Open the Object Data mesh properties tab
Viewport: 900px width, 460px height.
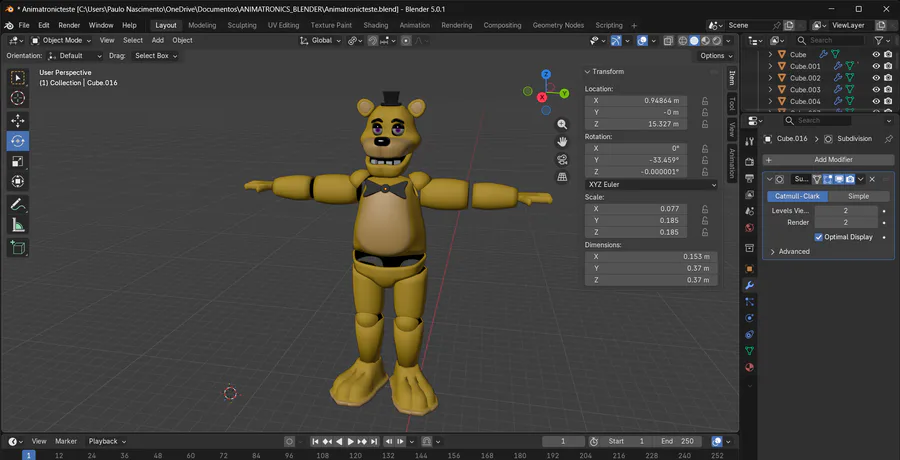click(x=749, y=350)
